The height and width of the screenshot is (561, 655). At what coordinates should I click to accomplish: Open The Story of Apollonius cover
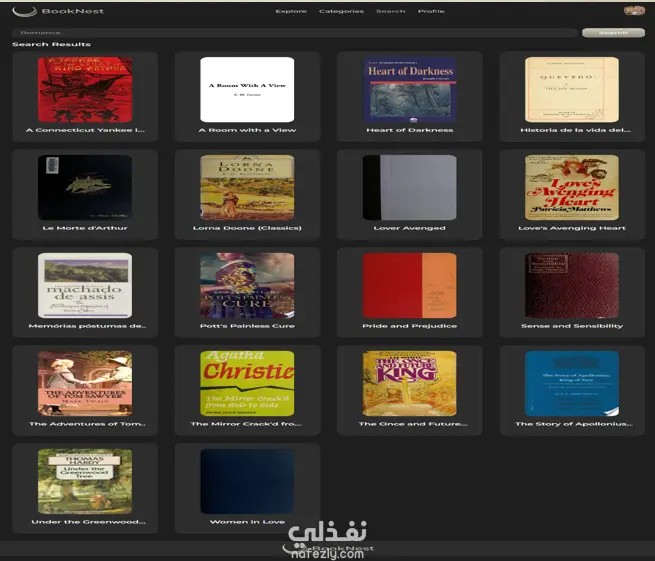(572, 383)
